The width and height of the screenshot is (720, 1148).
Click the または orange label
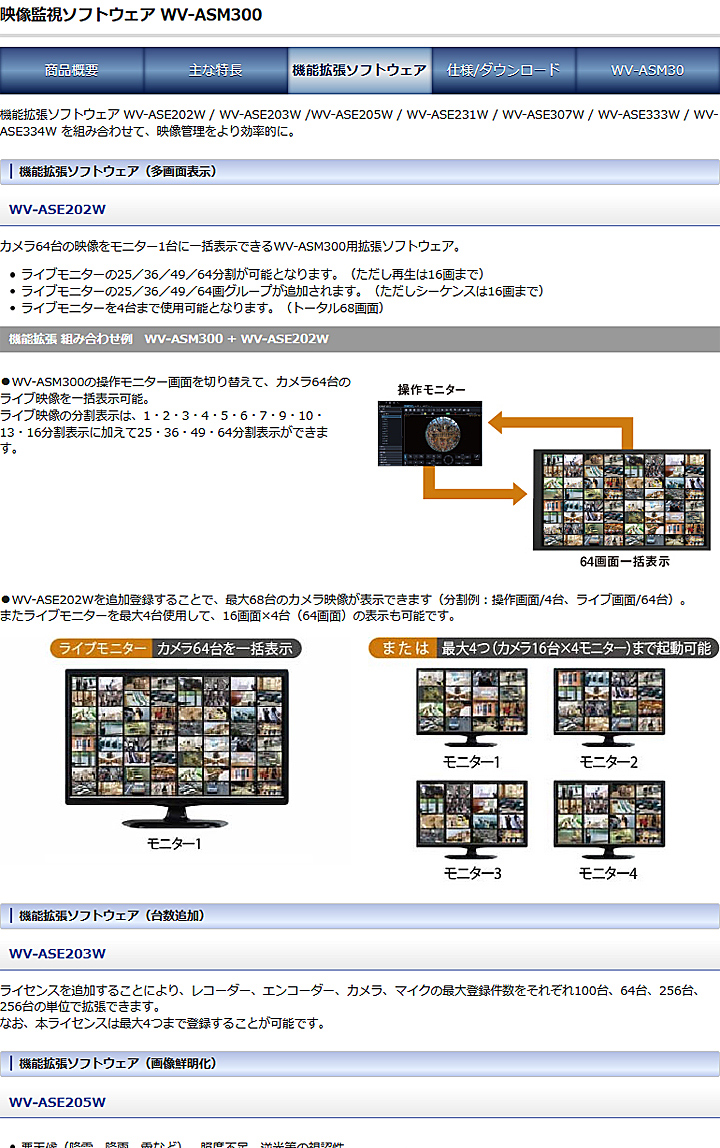point(404,649)
